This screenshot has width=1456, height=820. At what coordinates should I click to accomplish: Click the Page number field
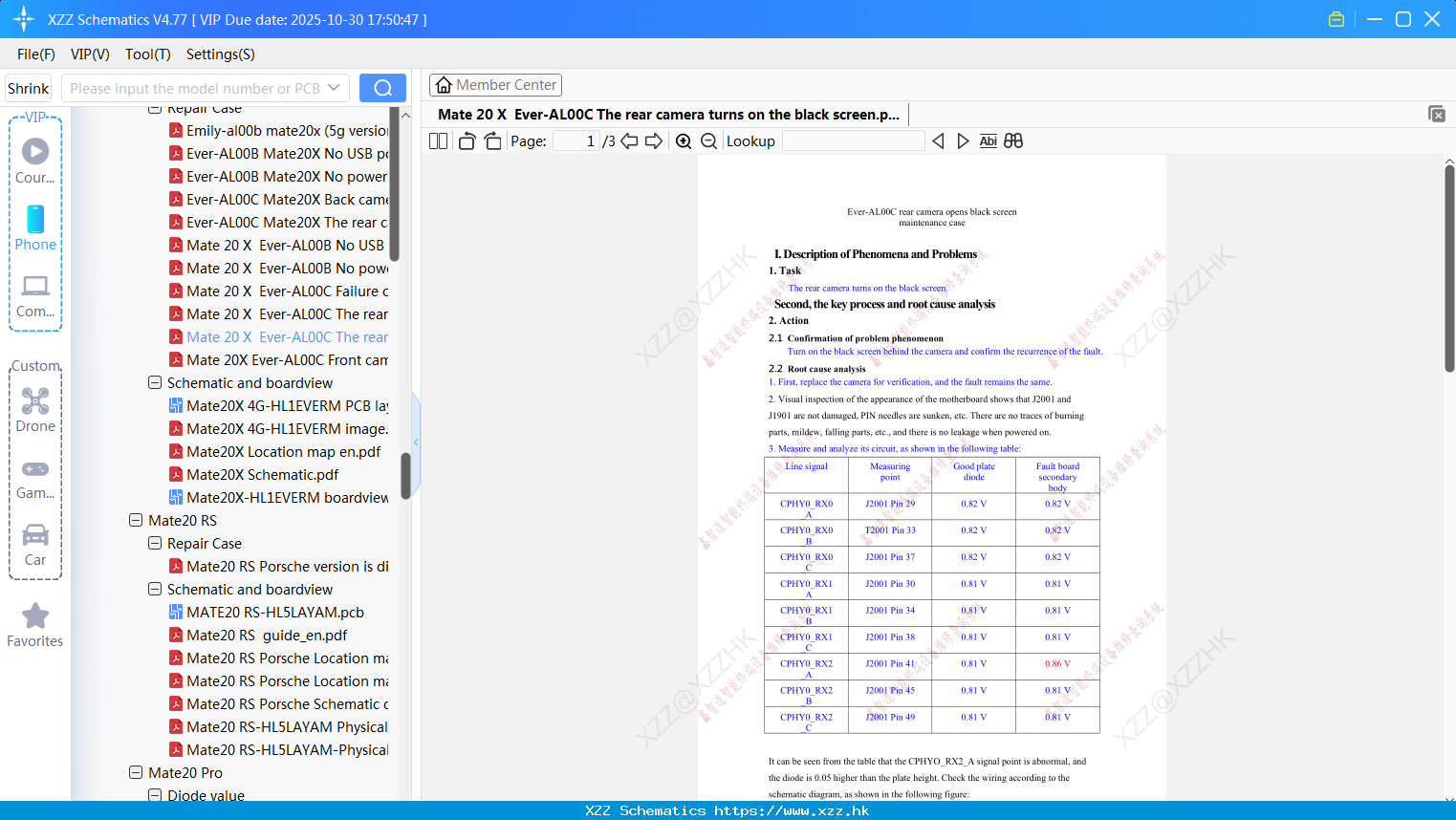[576, 140]
